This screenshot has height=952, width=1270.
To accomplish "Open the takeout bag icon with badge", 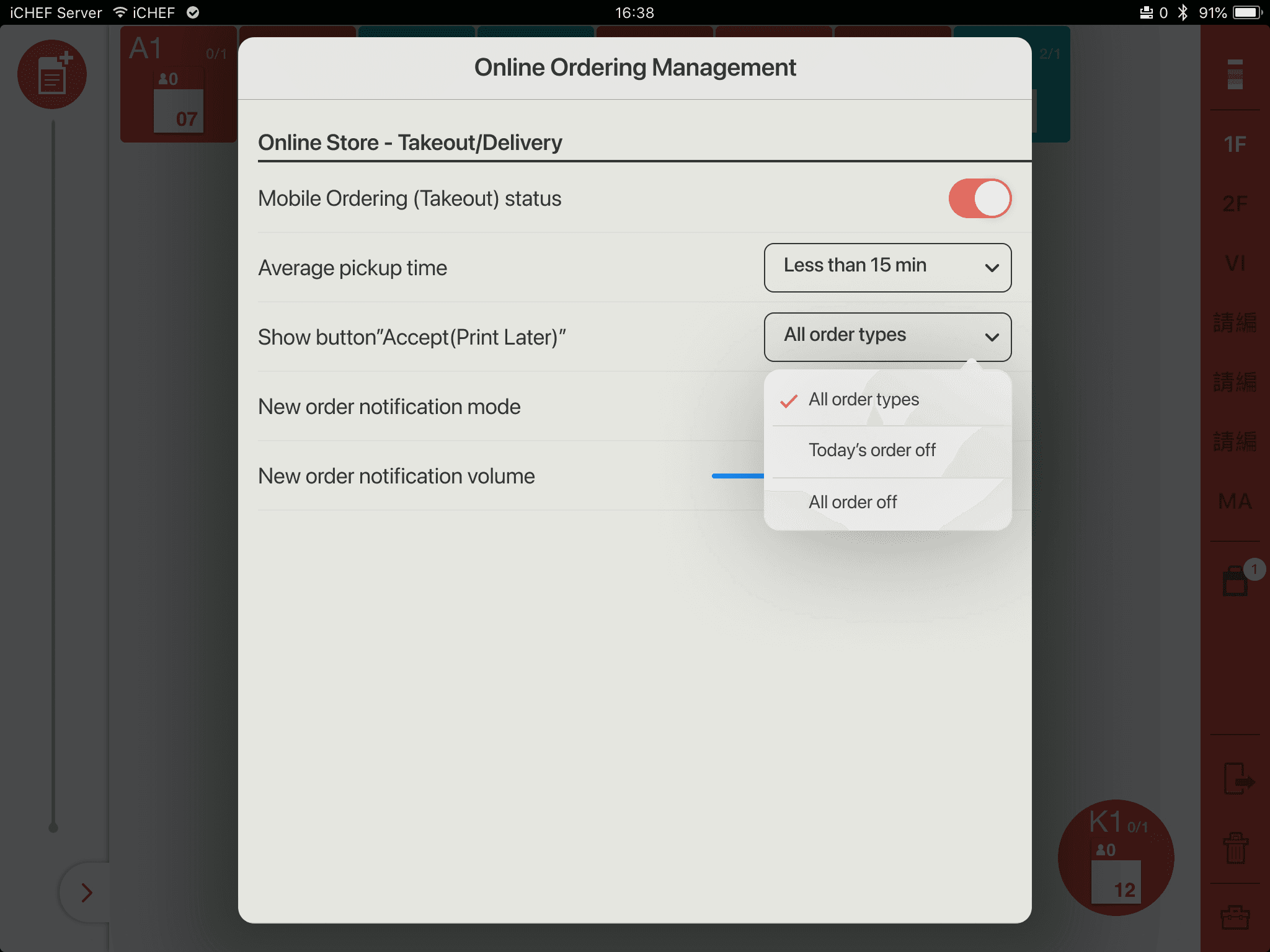I will [1235, 580].
